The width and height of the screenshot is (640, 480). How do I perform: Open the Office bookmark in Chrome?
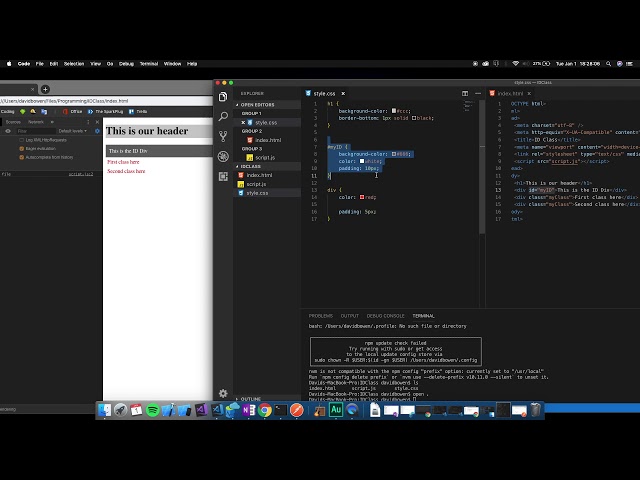pos(72,111)
